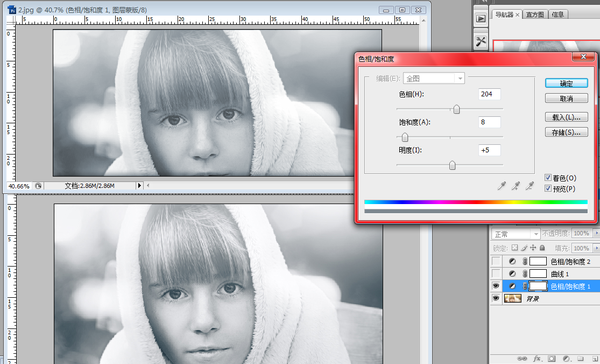Create new adjustment layer via bottom icon

(566, 359)
